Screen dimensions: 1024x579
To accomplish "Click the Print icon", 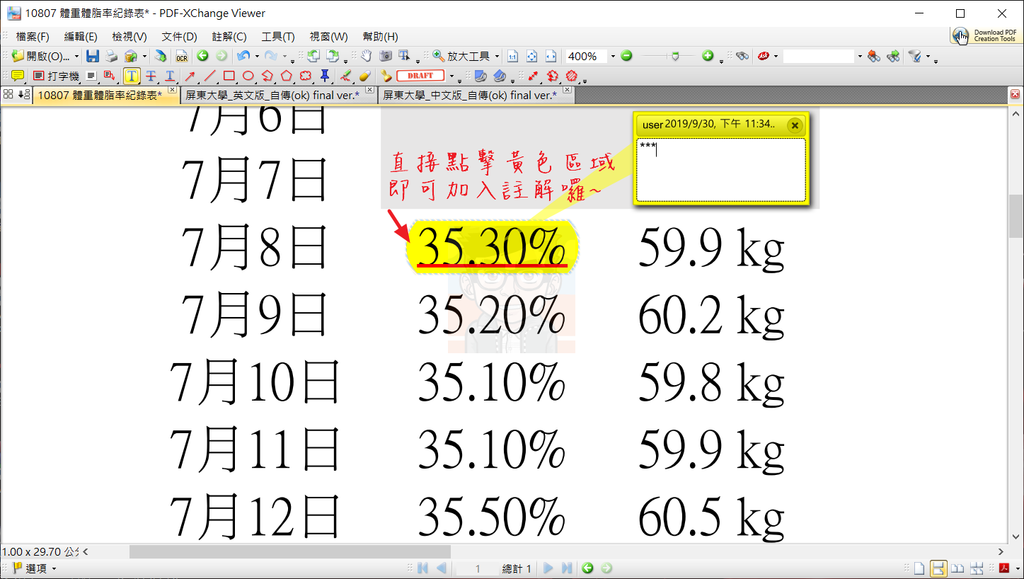I will pos(112,56).
